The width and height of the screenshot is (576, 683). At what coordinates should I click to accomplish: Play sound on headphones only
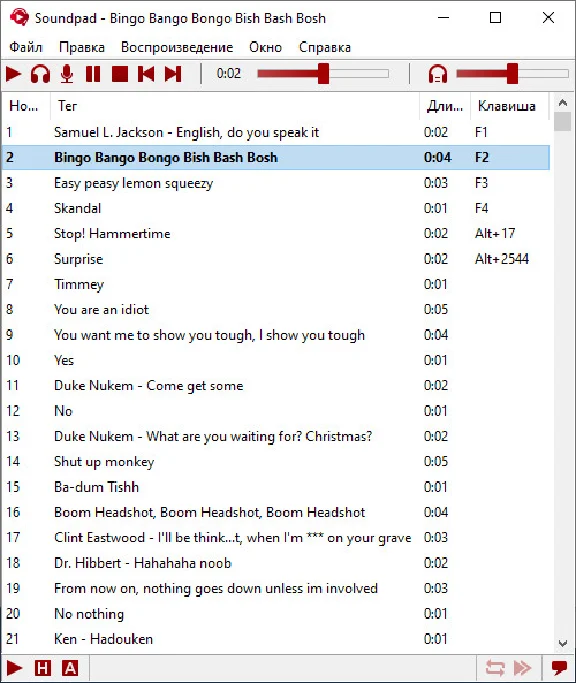coord(40,74)
